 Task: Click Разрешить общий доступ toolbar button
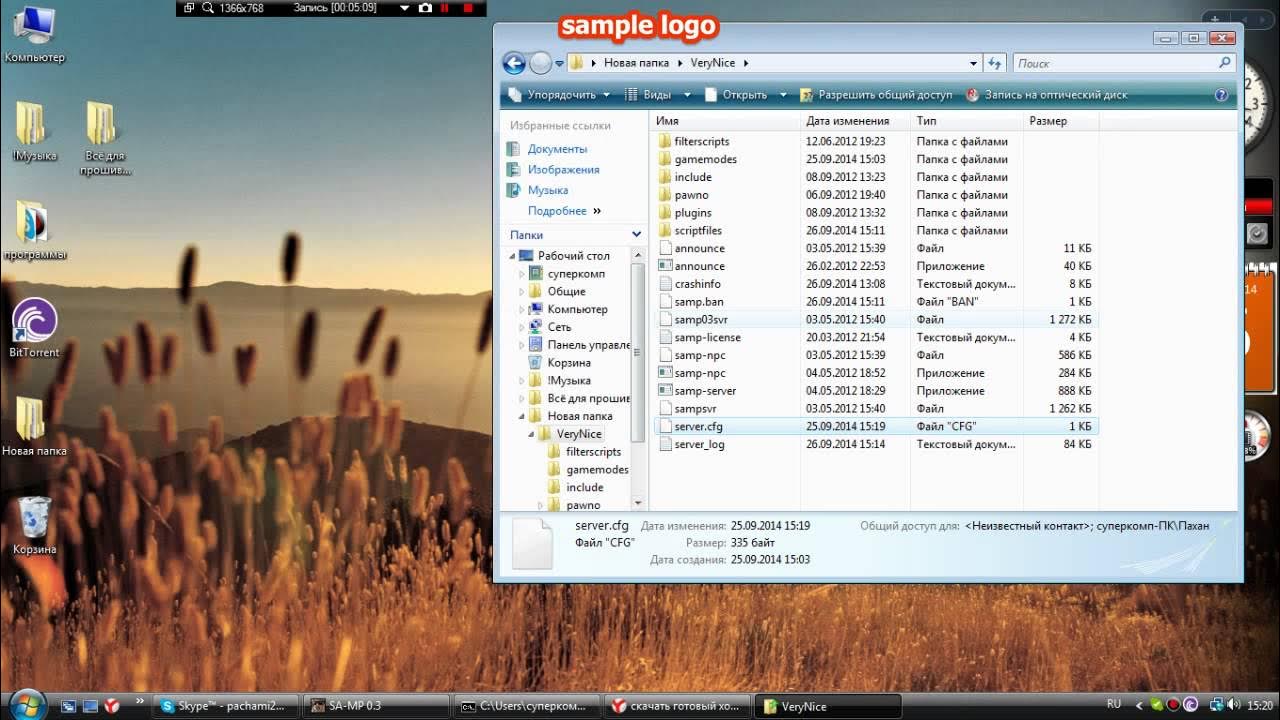coord(876,95)
